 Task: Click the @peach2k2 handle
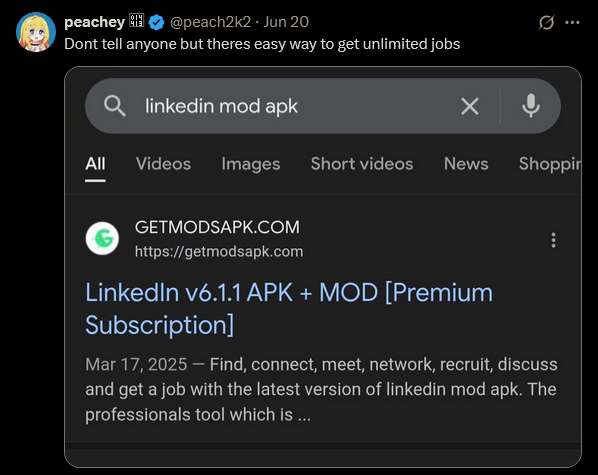coord(210,22)
